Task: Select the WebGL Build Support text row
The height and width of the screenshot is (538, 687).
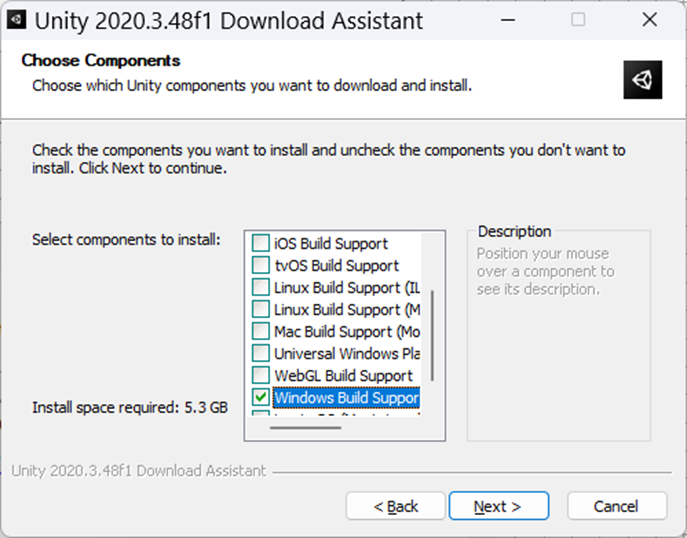Action: (x=343, y=375)
